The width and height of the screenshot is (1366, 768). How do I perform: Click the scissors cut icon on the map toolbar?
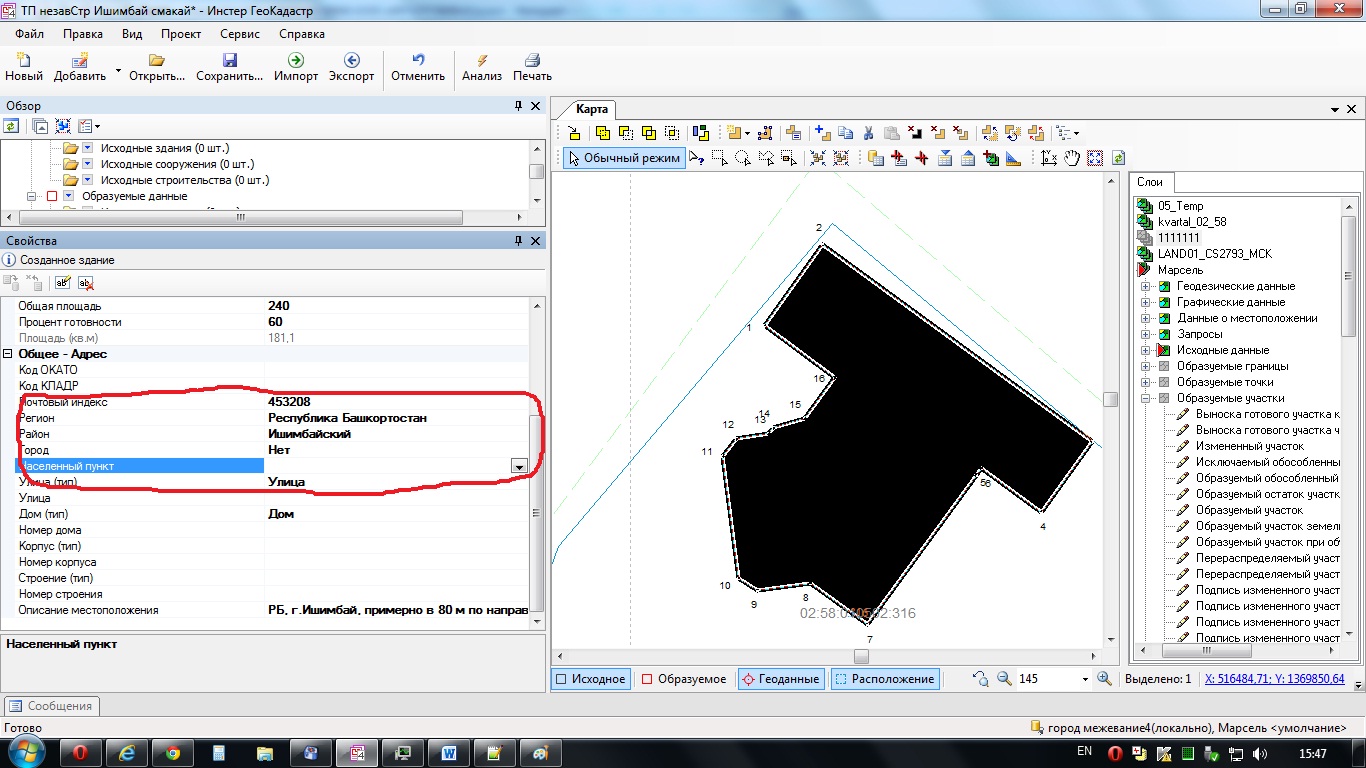tap(868, 133)
